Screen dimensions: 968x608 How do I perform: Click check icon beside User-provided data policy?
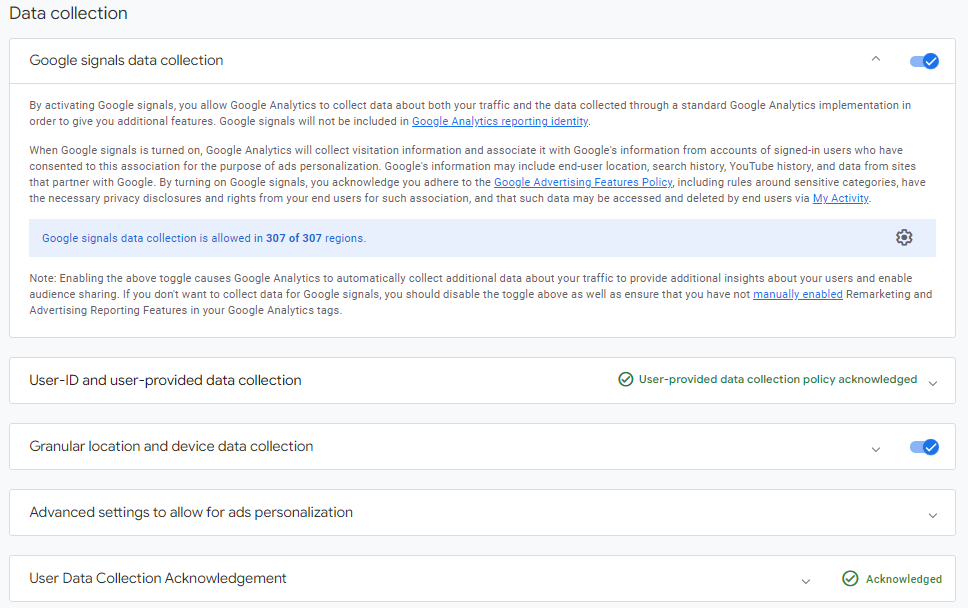pyautogui.click(x=625, y=379)
